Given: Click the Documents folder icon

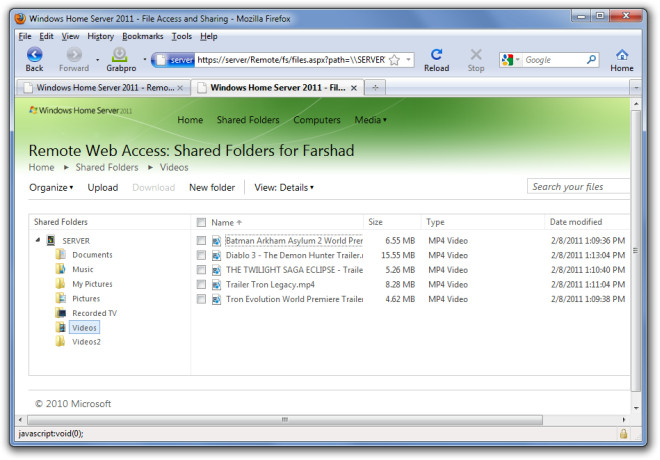Looking at the screenshot, I should [61, 254].
